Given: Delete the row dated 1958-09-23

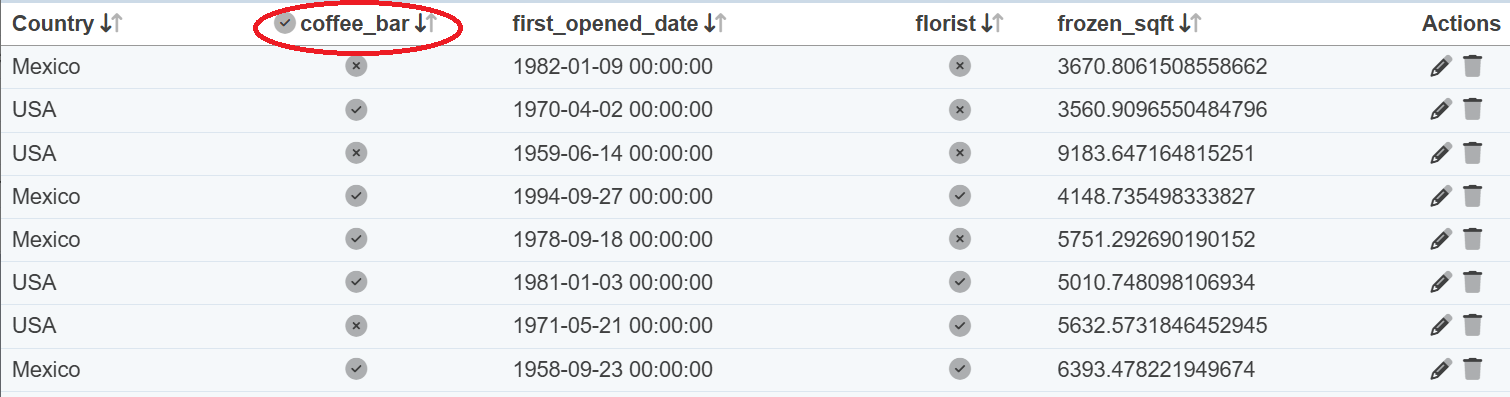Looking at the screenshot, I should click(1472, 369).
